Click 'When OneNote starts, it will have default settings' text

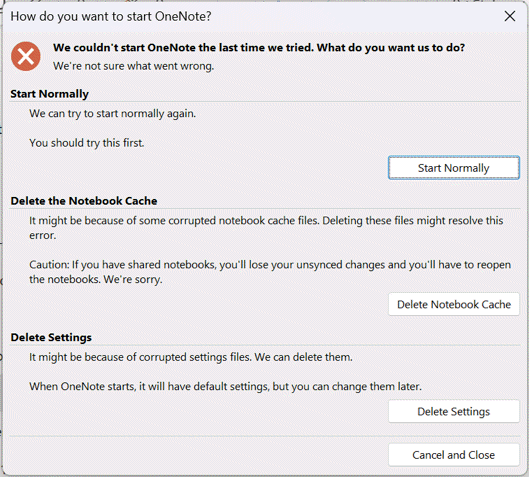click(x=225, y=386)
